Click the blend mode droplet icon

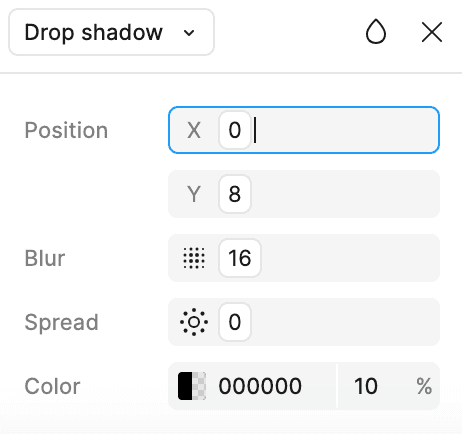tap(376, 32)
